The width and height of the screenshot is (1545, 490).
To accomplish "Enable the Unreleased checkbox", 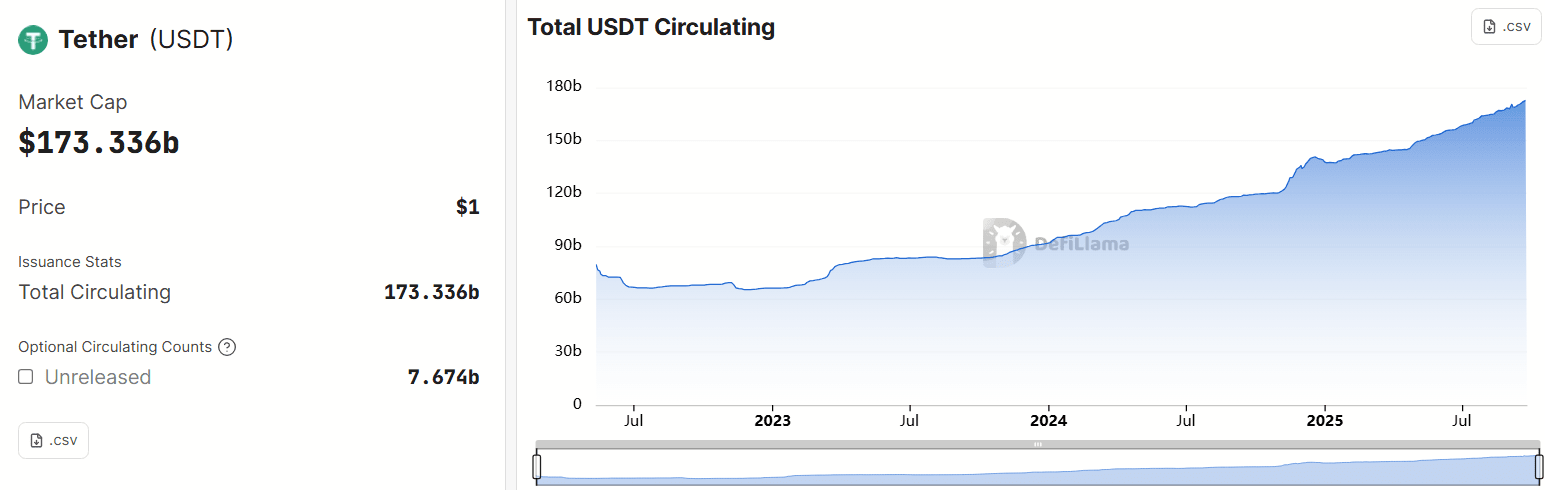I will [x=26, y=377].
